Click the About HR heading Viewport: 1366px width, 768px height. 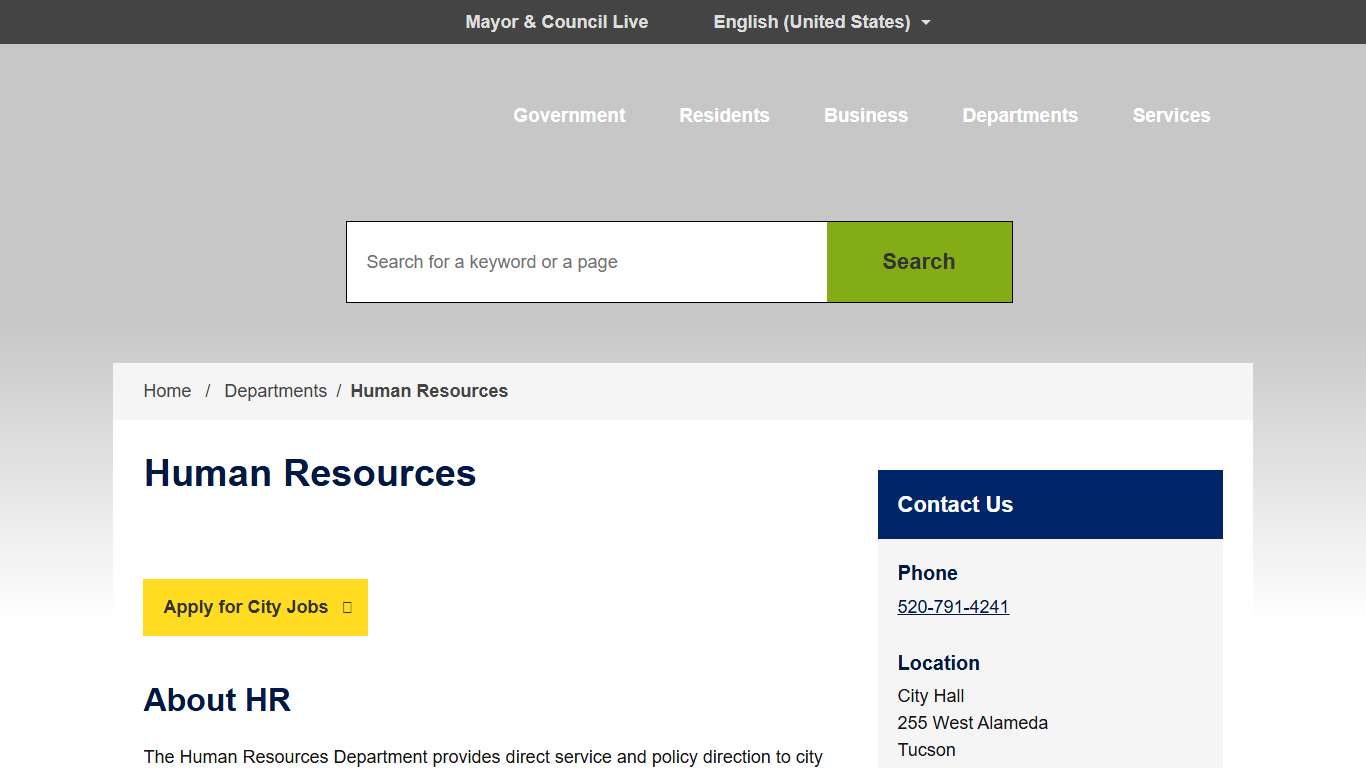tap(217, 700)
